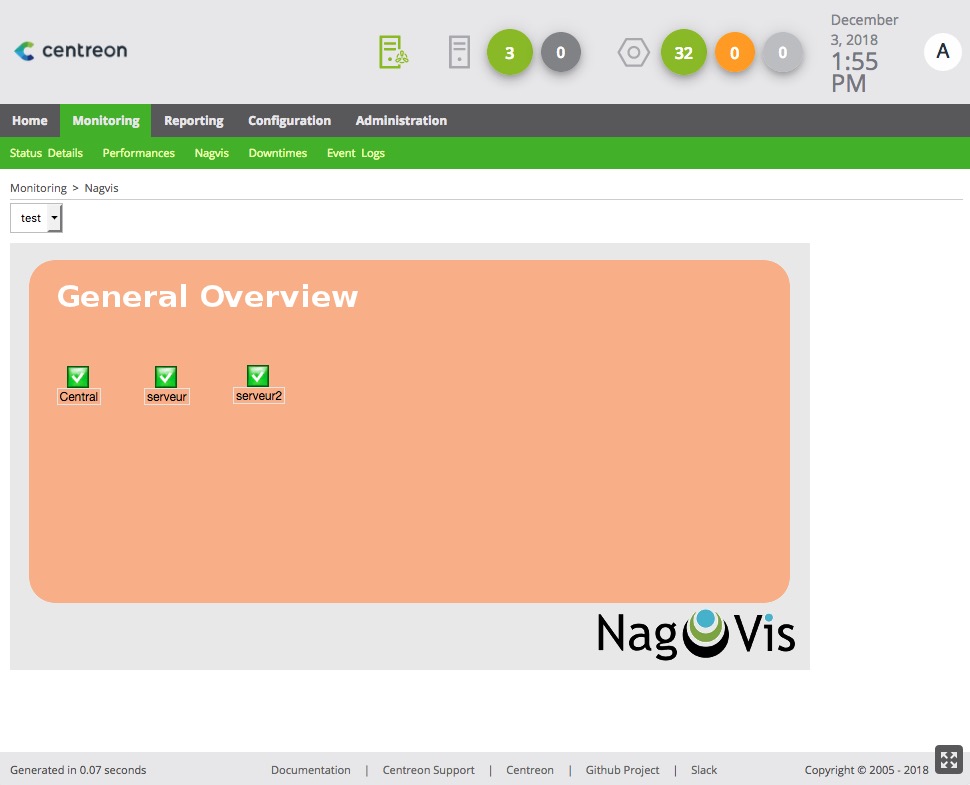Image resolution: width=970 pixels, height=785 pixels.
Task: Click the serveur2 host status icon
Action: coord(258,376)
